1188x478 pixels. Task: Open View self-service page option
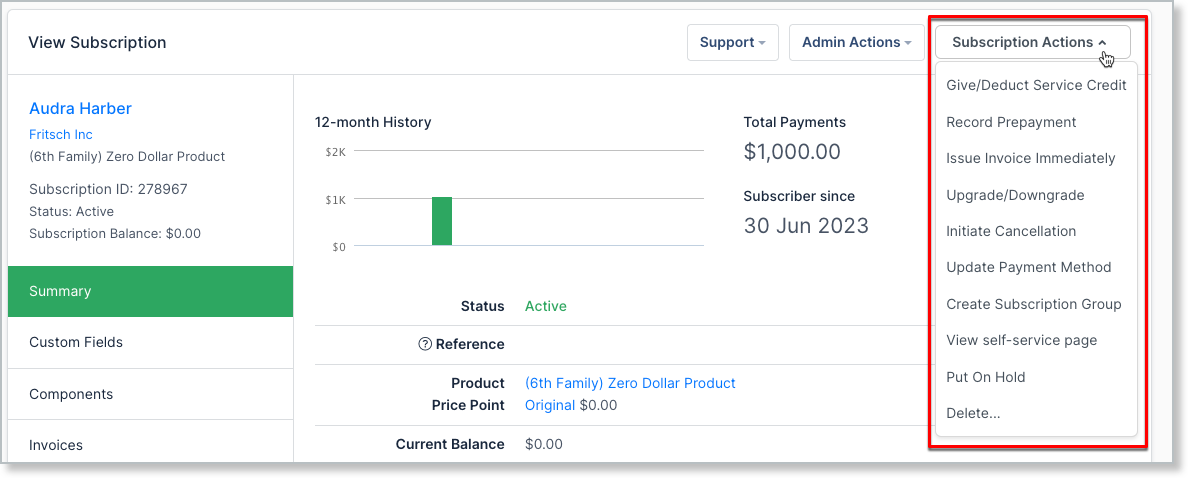[x=1021, y=340]
